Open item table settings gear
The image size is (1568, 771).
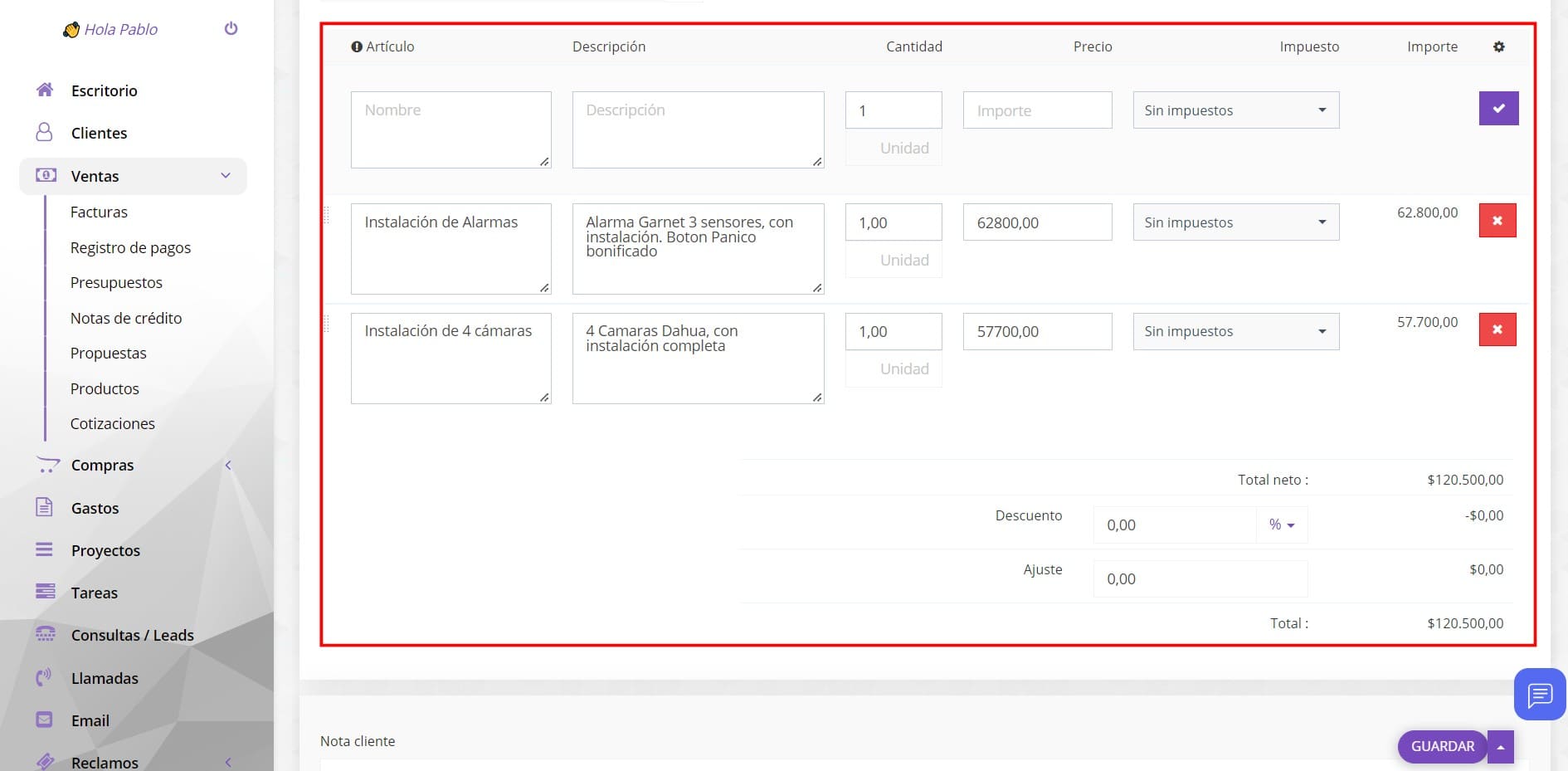1498,46
